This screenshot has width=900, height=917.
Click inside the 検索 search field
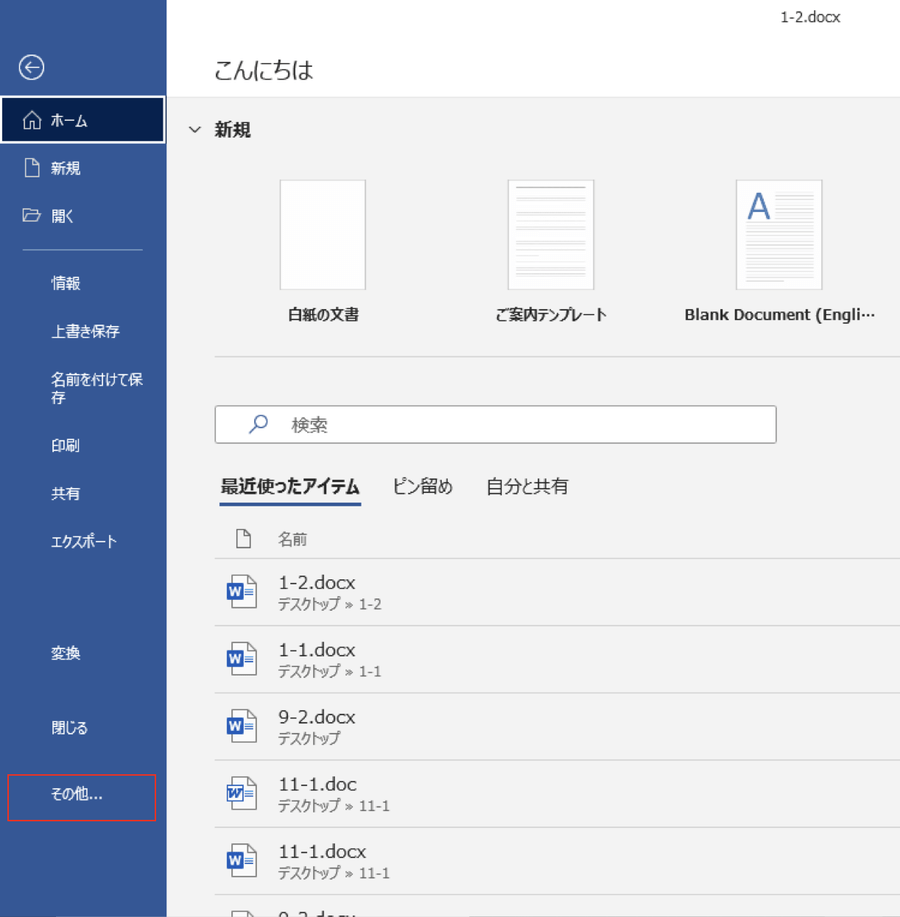click(x=495, y=425)
